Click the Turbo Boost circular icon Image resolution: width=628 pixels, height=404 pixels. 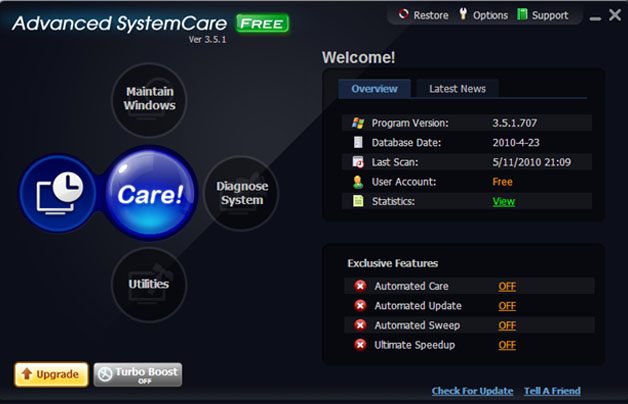point(105,374)
